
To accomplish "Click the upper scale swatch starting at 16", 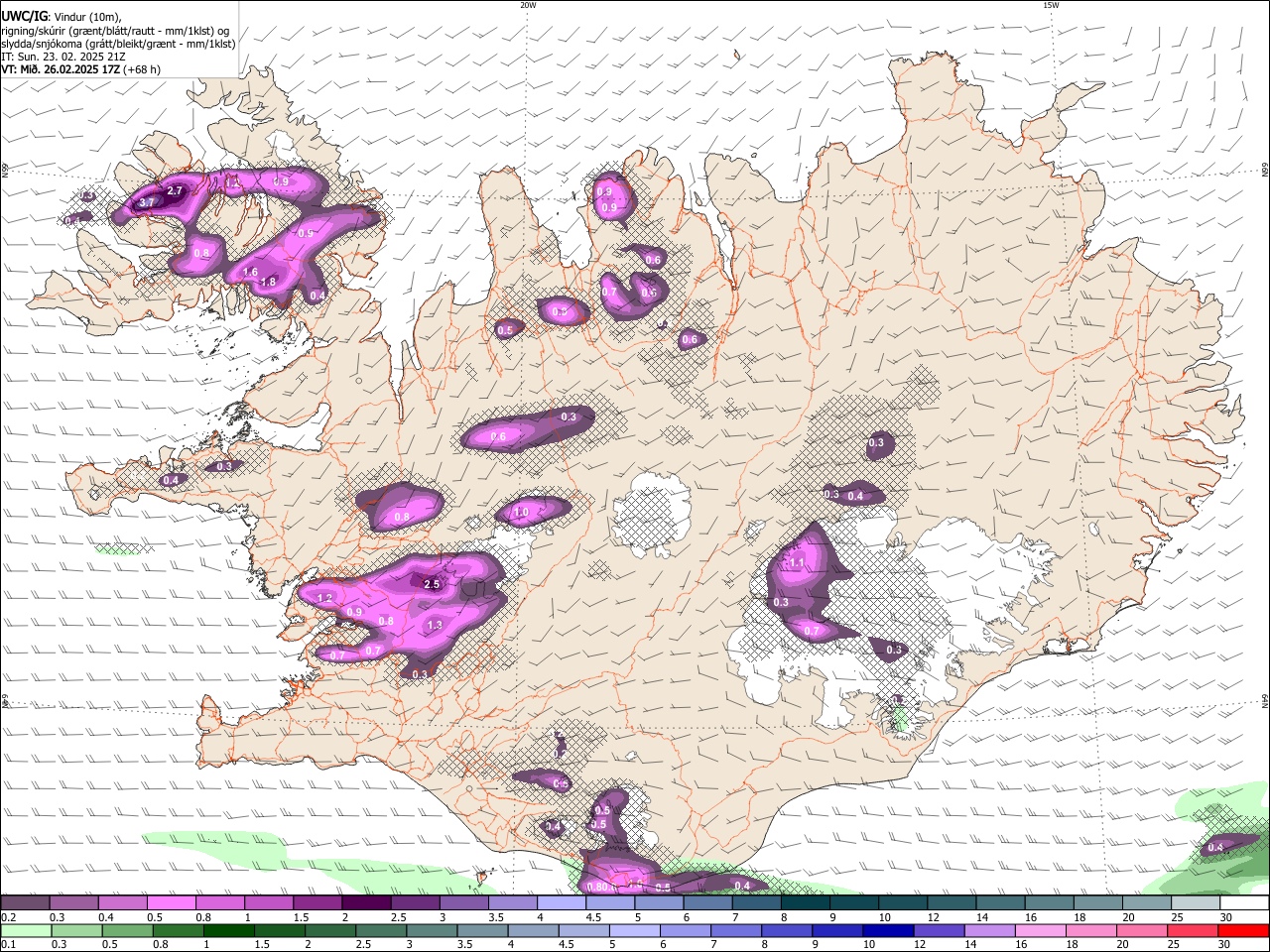I will tap(1049, 902).
